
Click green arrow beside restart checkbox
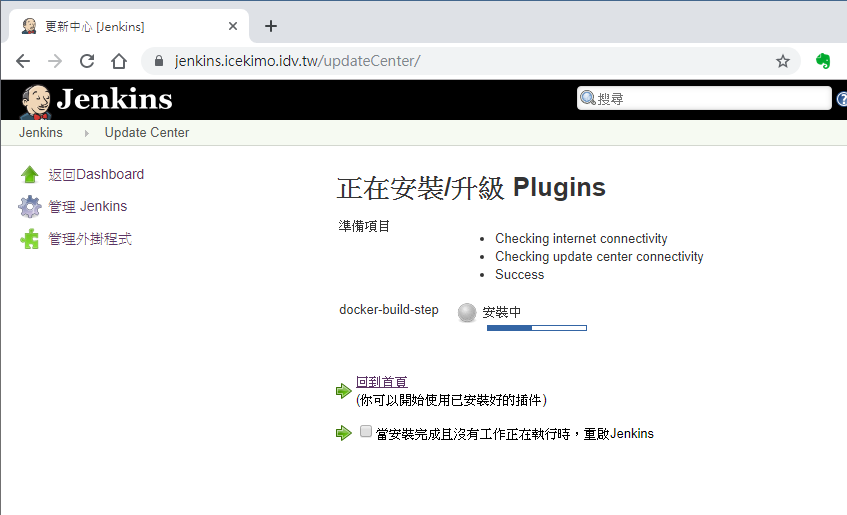click(344, 433)
